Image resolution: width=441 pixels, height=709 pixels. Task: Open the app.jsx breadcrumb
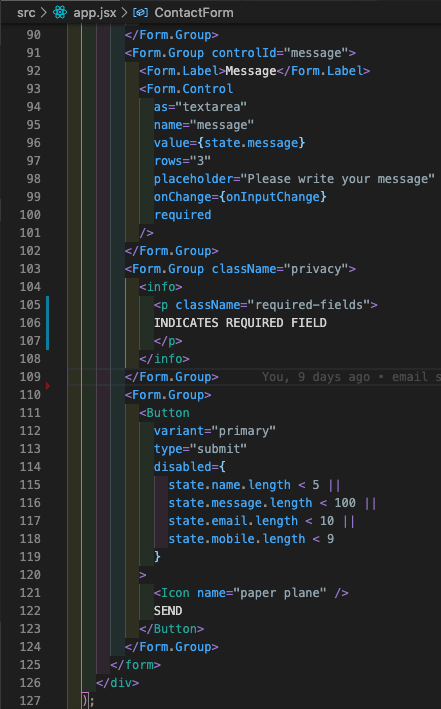tap(95, 13)
